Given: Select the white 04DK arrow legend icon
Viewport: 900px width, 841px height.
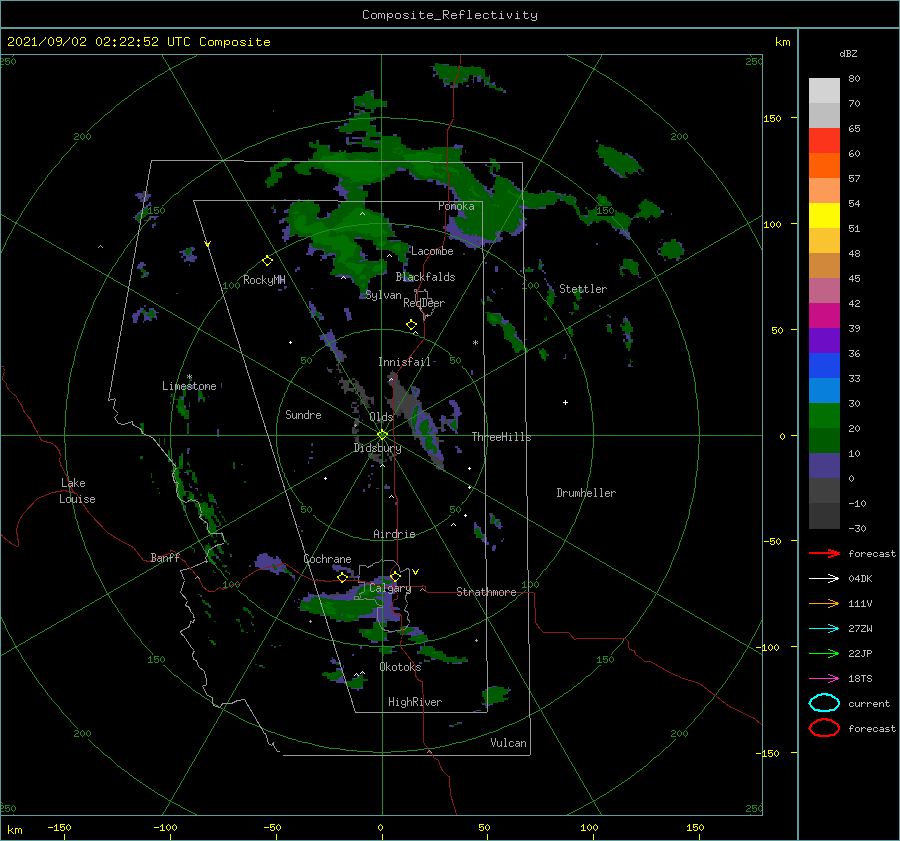Looking at the screenshot, I should pos(824,579).
